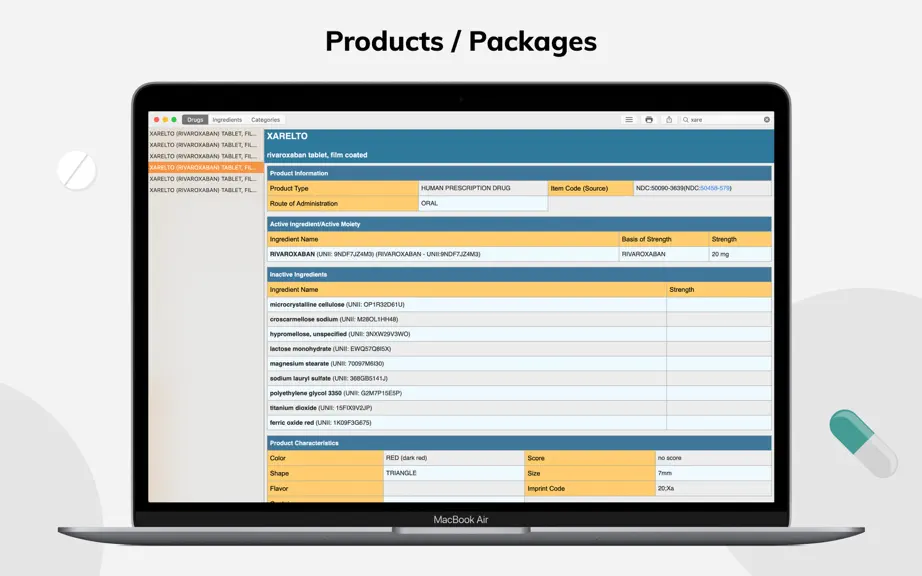Click Strength header in Active Ingredient table
The image size is (922, 576).
click(740, 239)
